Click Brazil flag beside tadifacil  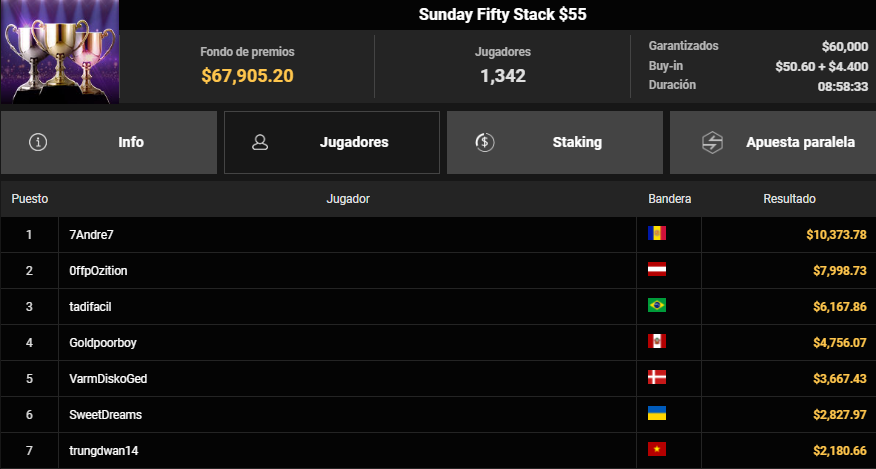656,306
